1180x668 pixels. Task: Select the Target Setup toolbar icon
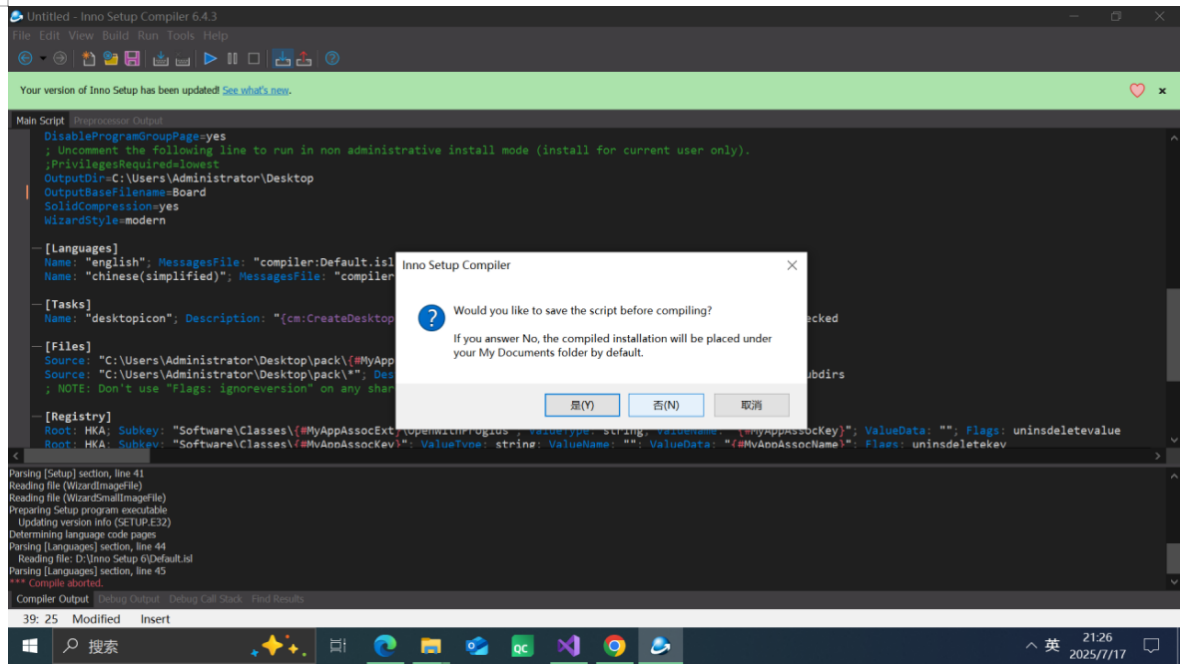click(x=282, y=59)
